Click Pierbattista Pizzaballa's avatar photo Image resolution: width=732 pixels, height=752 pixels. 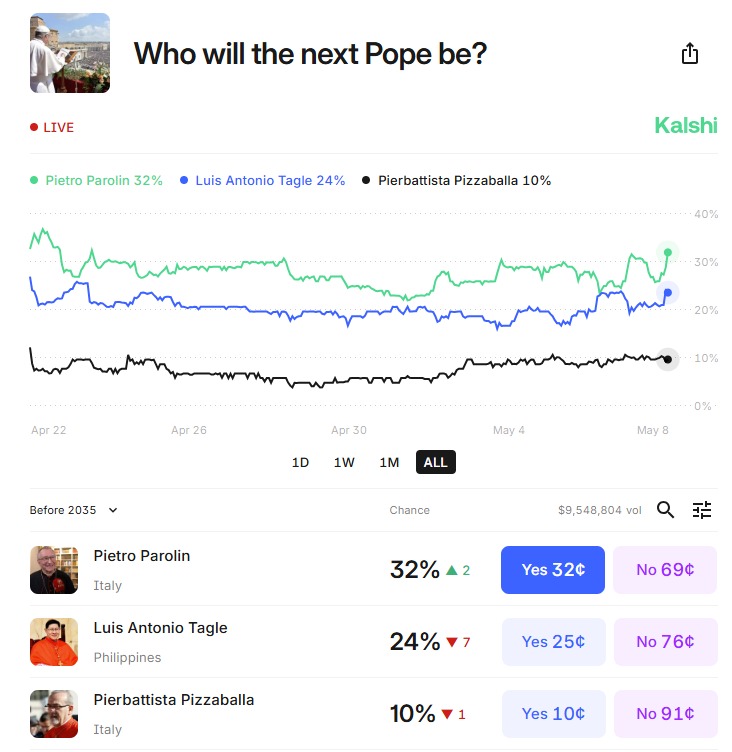(54, 714)
